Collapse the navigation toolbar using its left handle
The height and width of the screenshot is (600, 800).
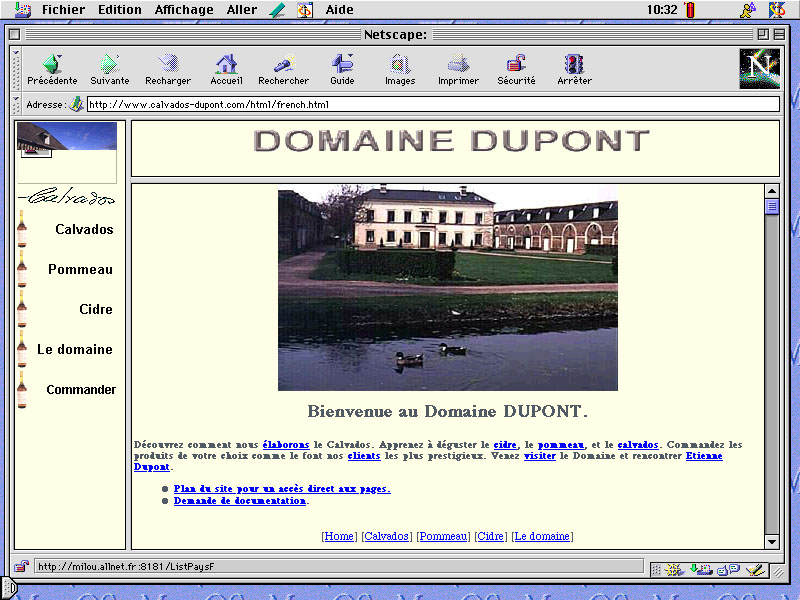16,69
